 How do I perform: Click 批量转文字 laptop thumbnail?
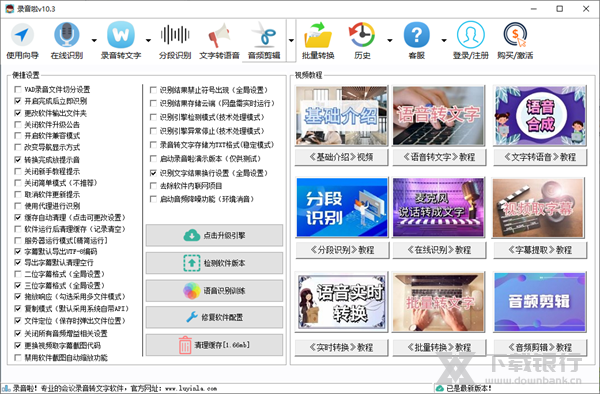click(439, 302)
